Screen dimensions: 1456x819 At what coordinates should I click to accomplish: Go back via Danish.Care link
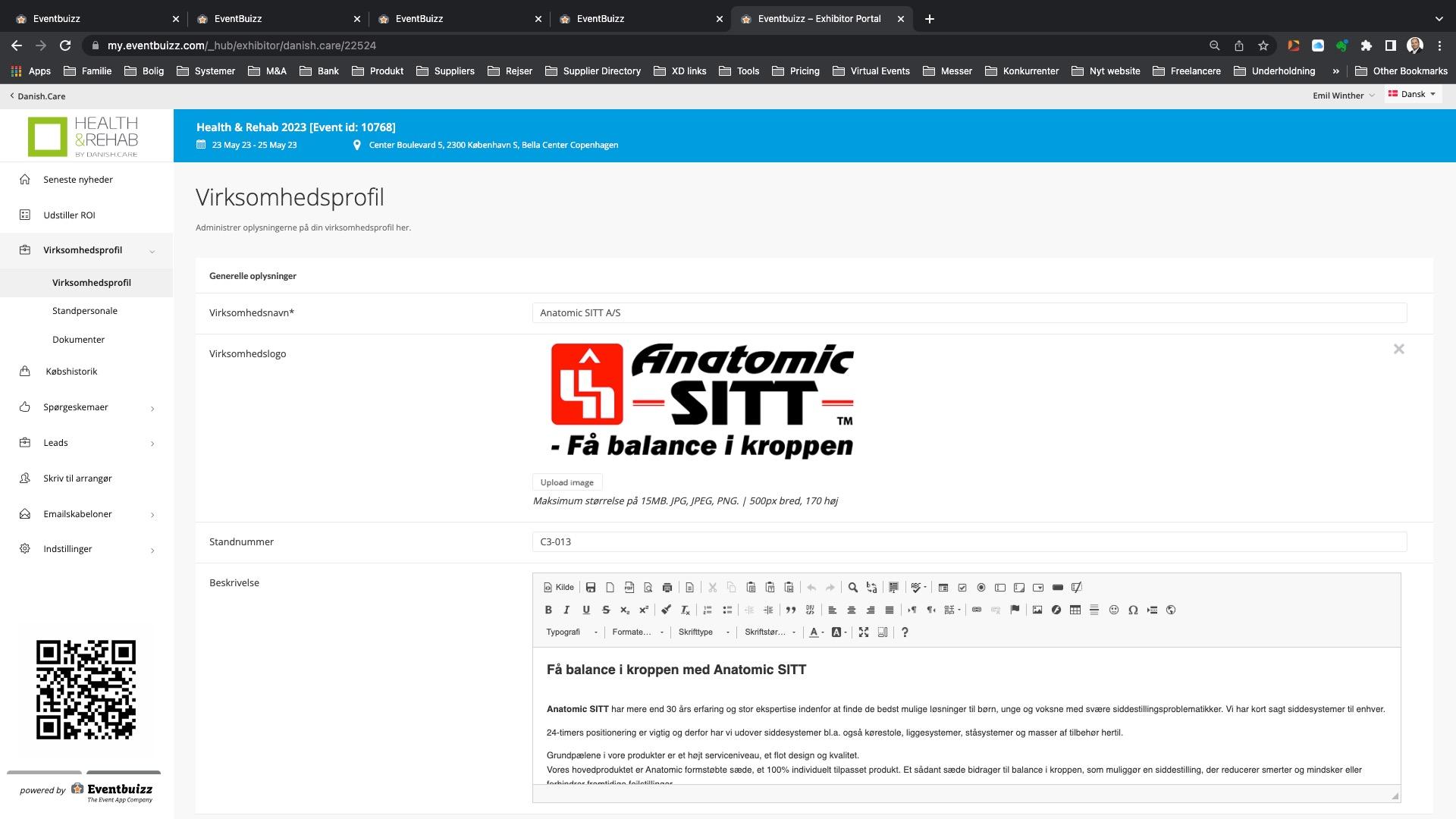(x=38, y=96)
